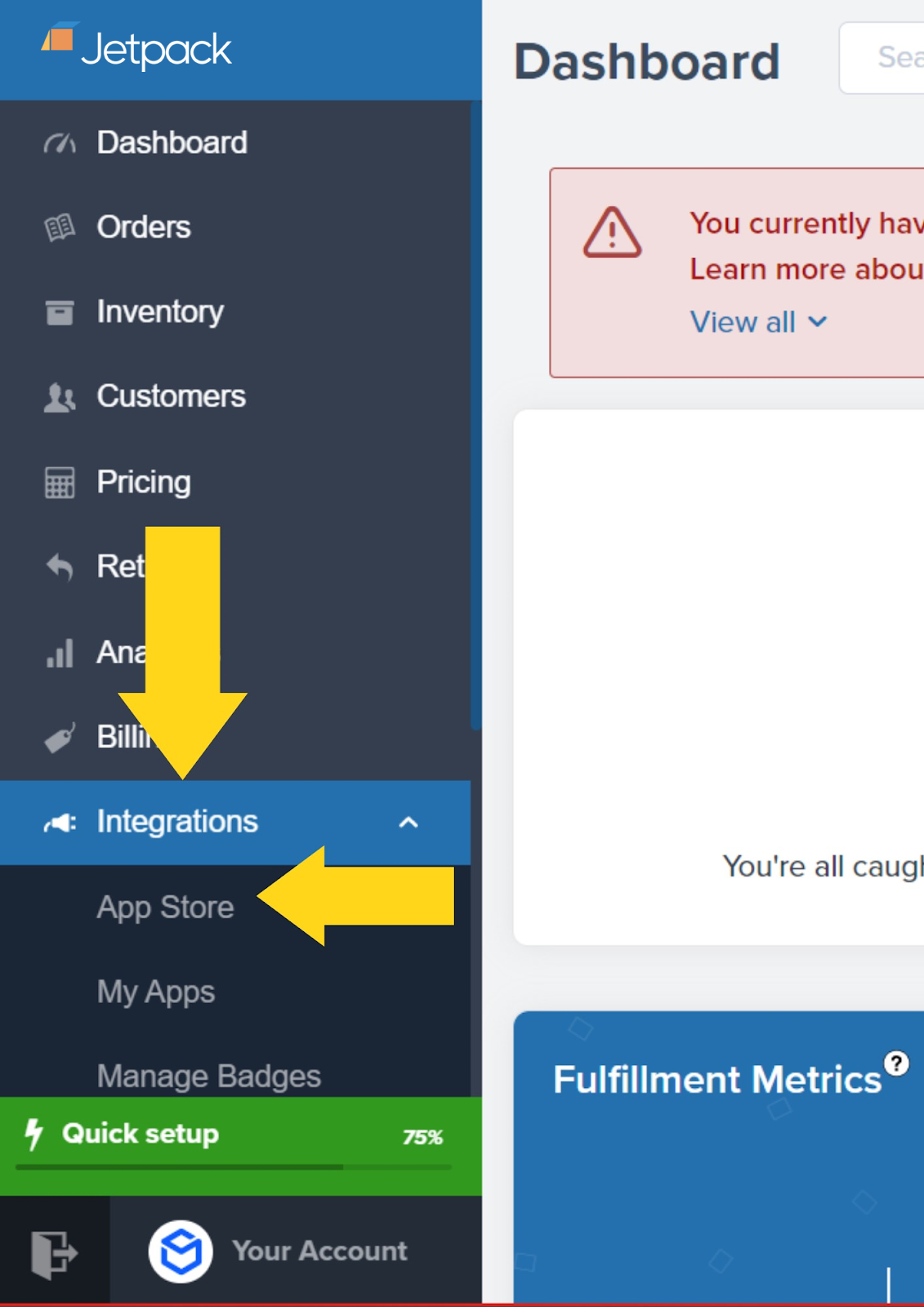Click the Jetpack logo
924x1307 pixels.
coord(136,47)
